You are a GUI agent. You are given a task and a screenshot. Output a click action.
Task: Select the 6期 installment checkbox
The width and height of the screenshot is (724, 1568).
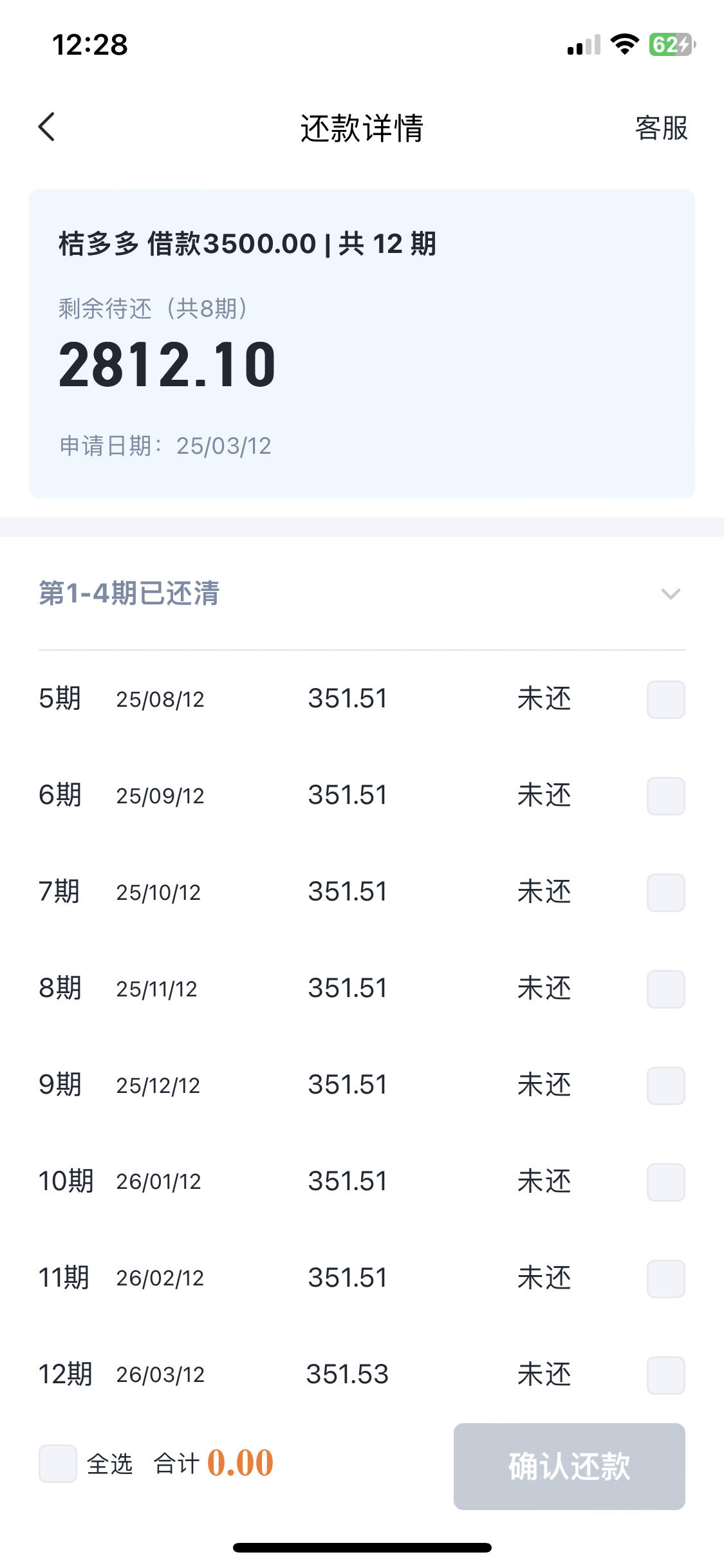(666, 796)
